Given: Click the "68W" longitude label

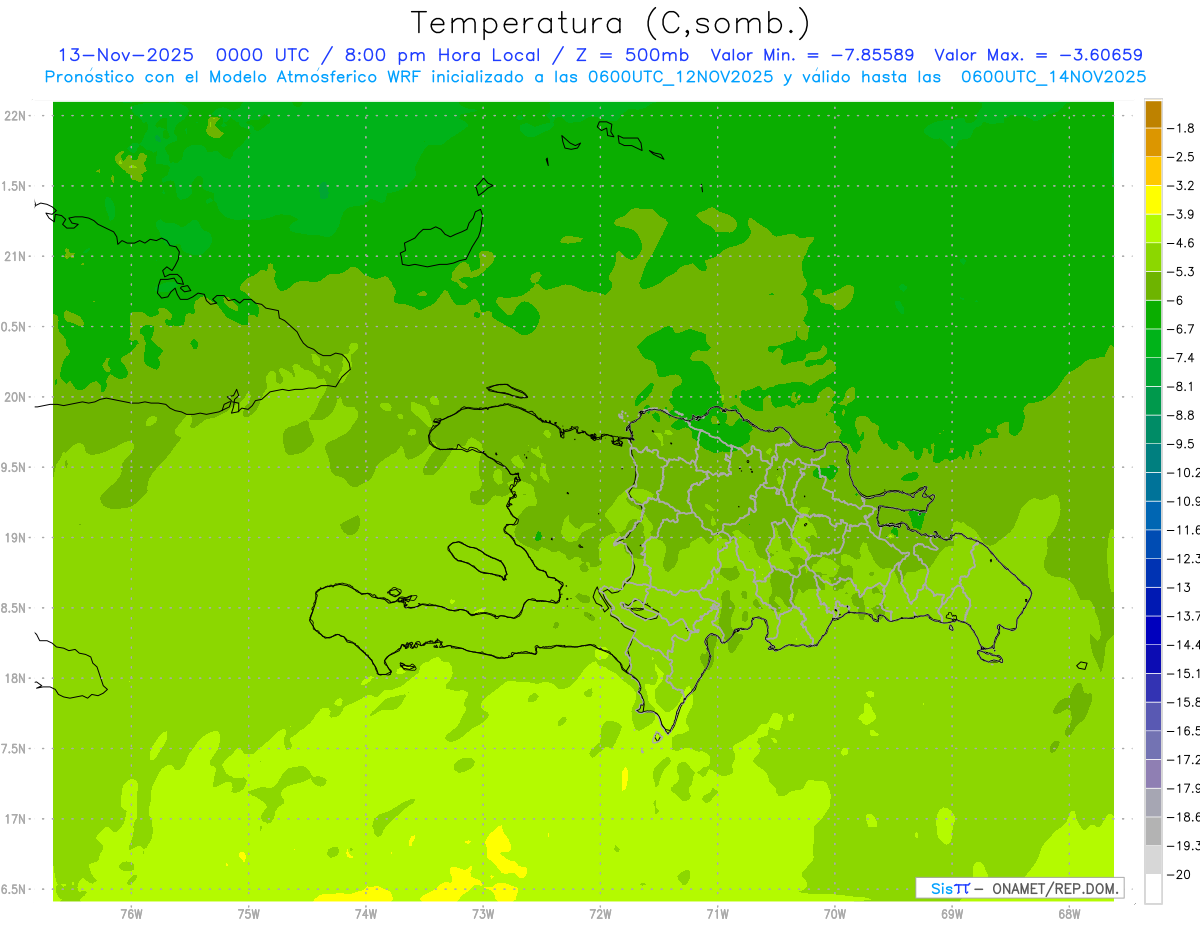Looking at the screenshot, I should pyautogui.click(x=1069, y=913).
